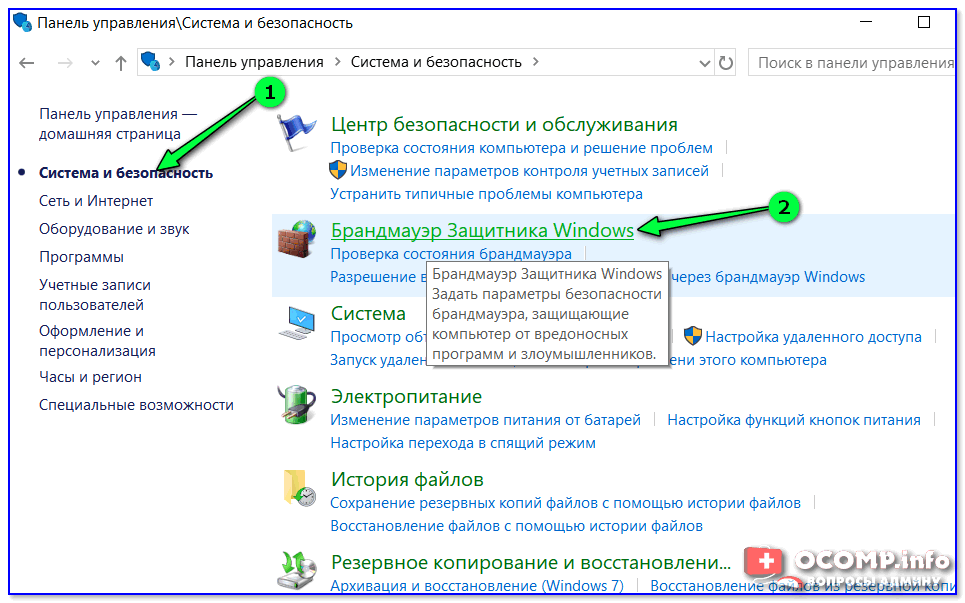Click the shield icon beside Изменение параметров контроля
965x603 pixels.
[338, 170]
